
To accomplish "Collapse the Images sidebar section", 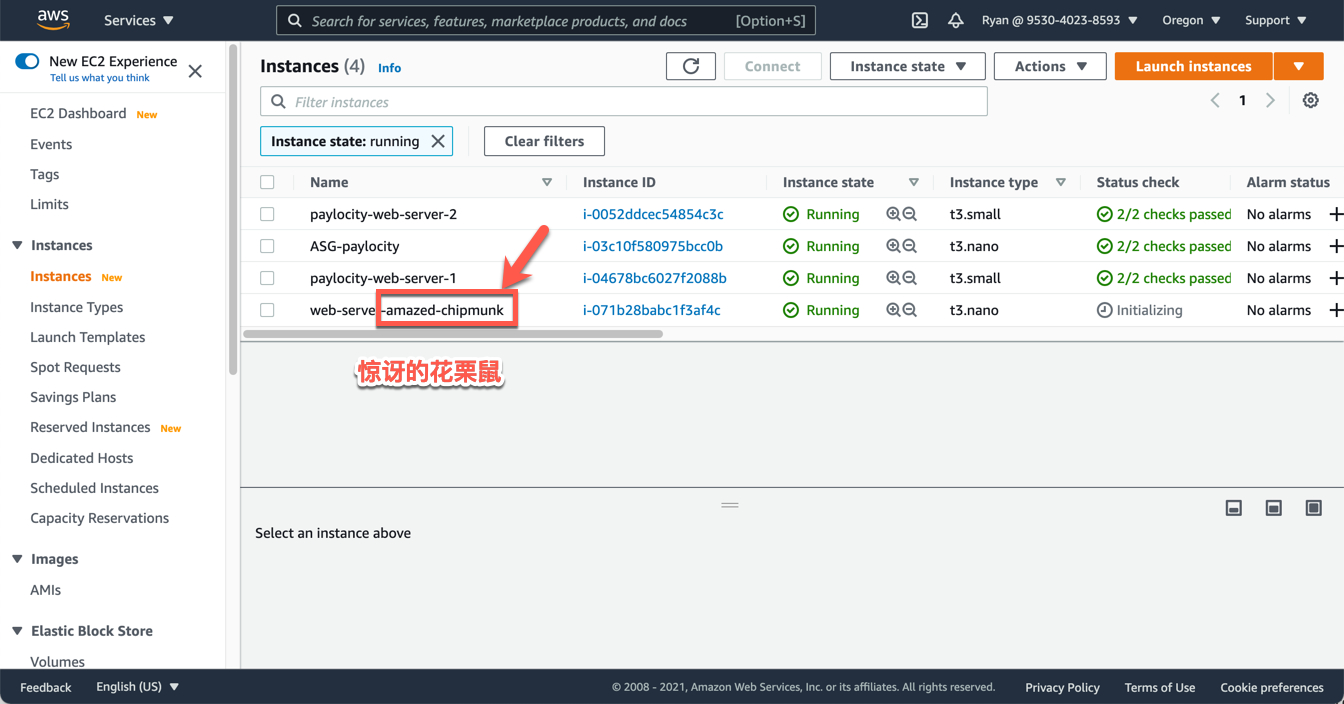I will tap(17, 559).
